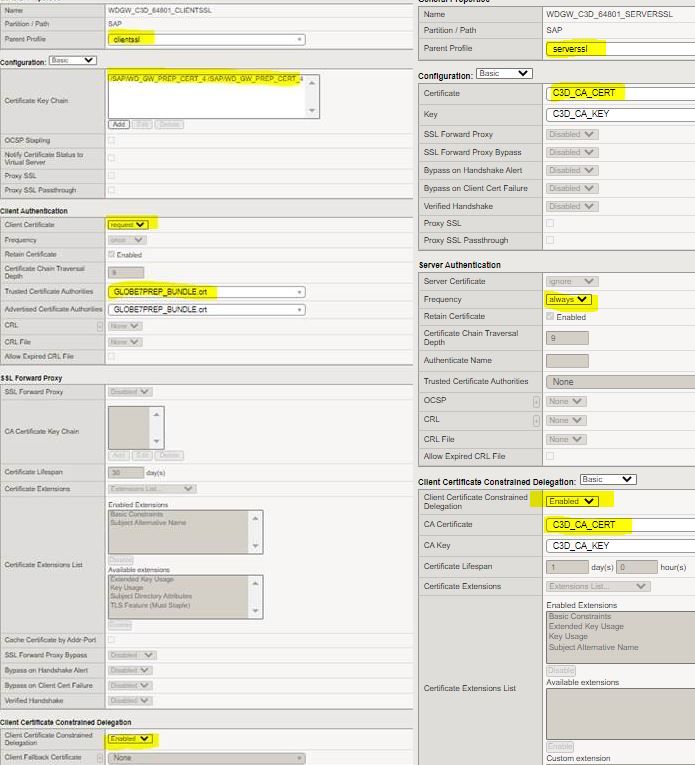Image resolution: width=695 pixels, height=765 pixels.
Task: Open the Advertised Certificate Authorities dropdown
Action: click(206, 310)
